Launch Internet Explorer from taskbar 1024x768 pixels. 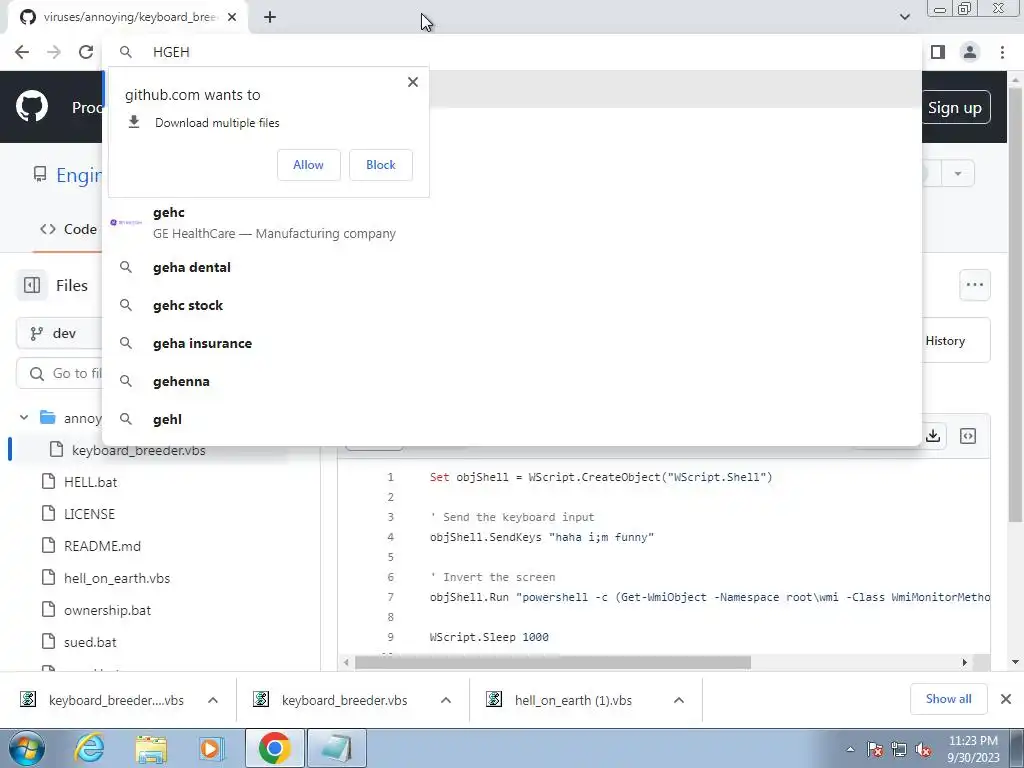(x=89, y=749)
